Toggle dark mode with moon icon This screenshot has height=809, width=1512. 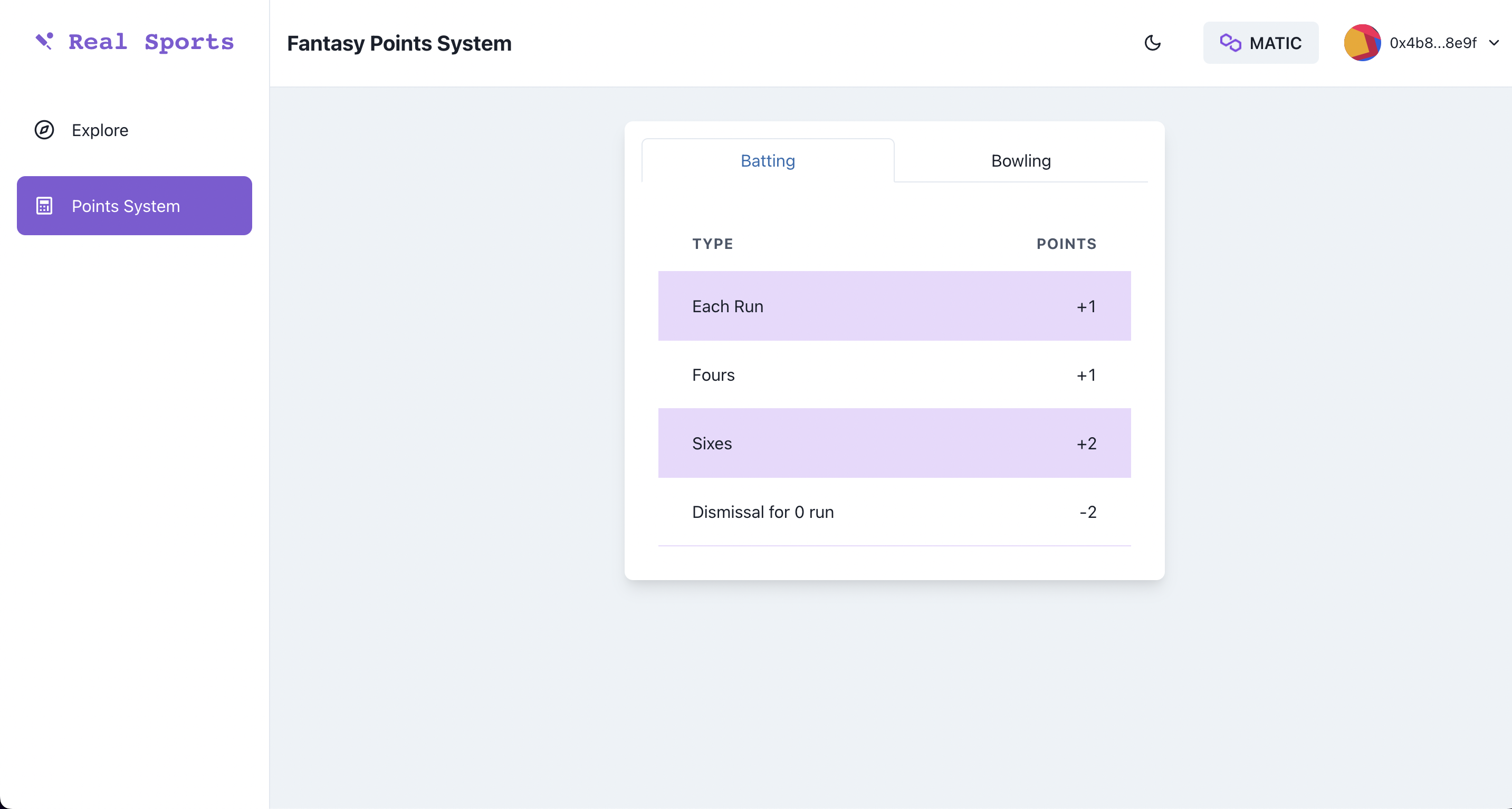click(x=1153, y=43)
